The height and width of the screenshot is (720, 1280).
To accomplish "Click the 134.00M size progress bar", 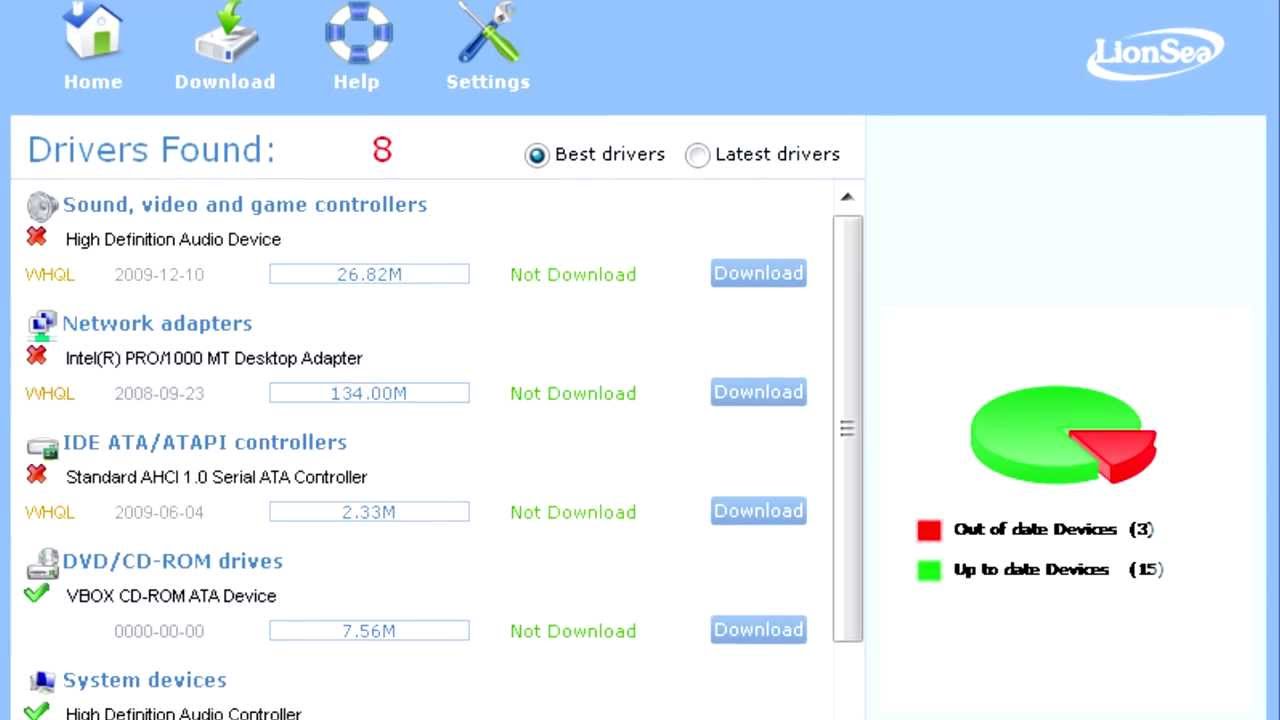I will point(369,393).
